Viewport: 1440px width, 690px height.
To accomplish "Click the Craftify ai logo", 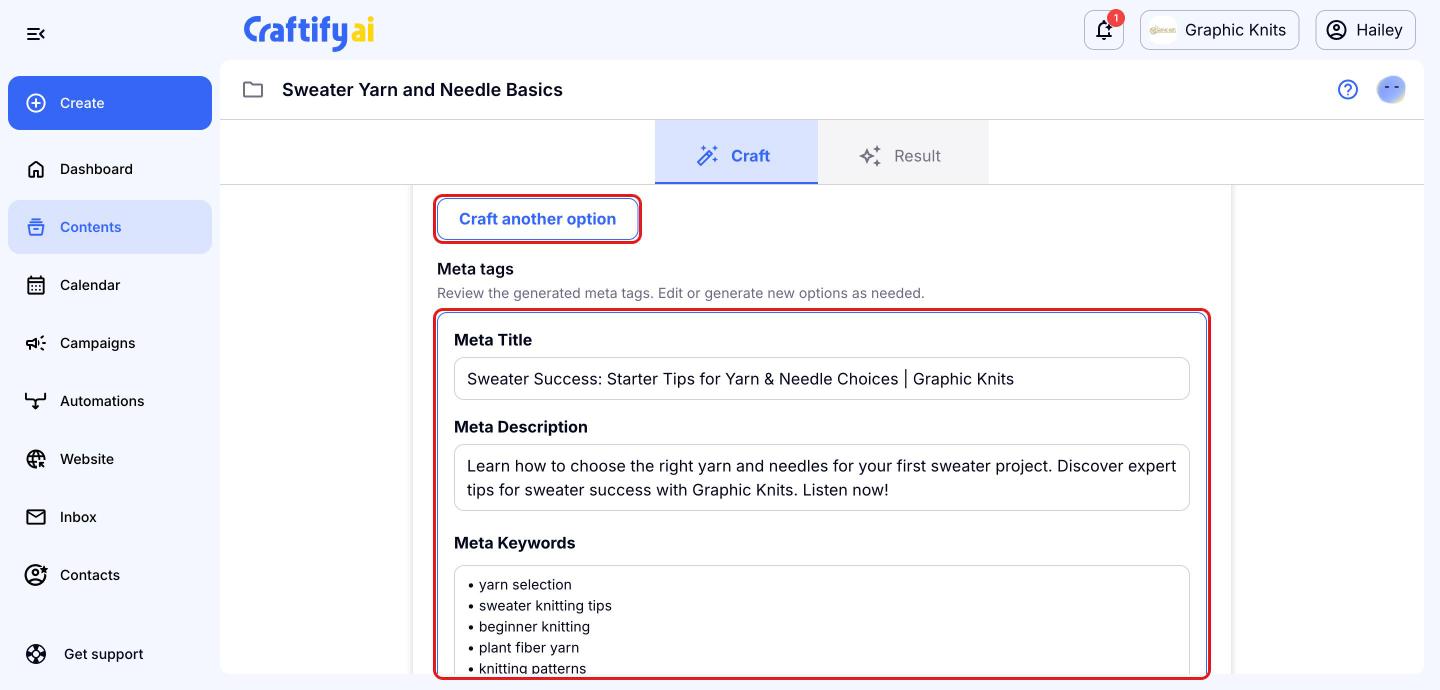I will [x=309, y=31].
